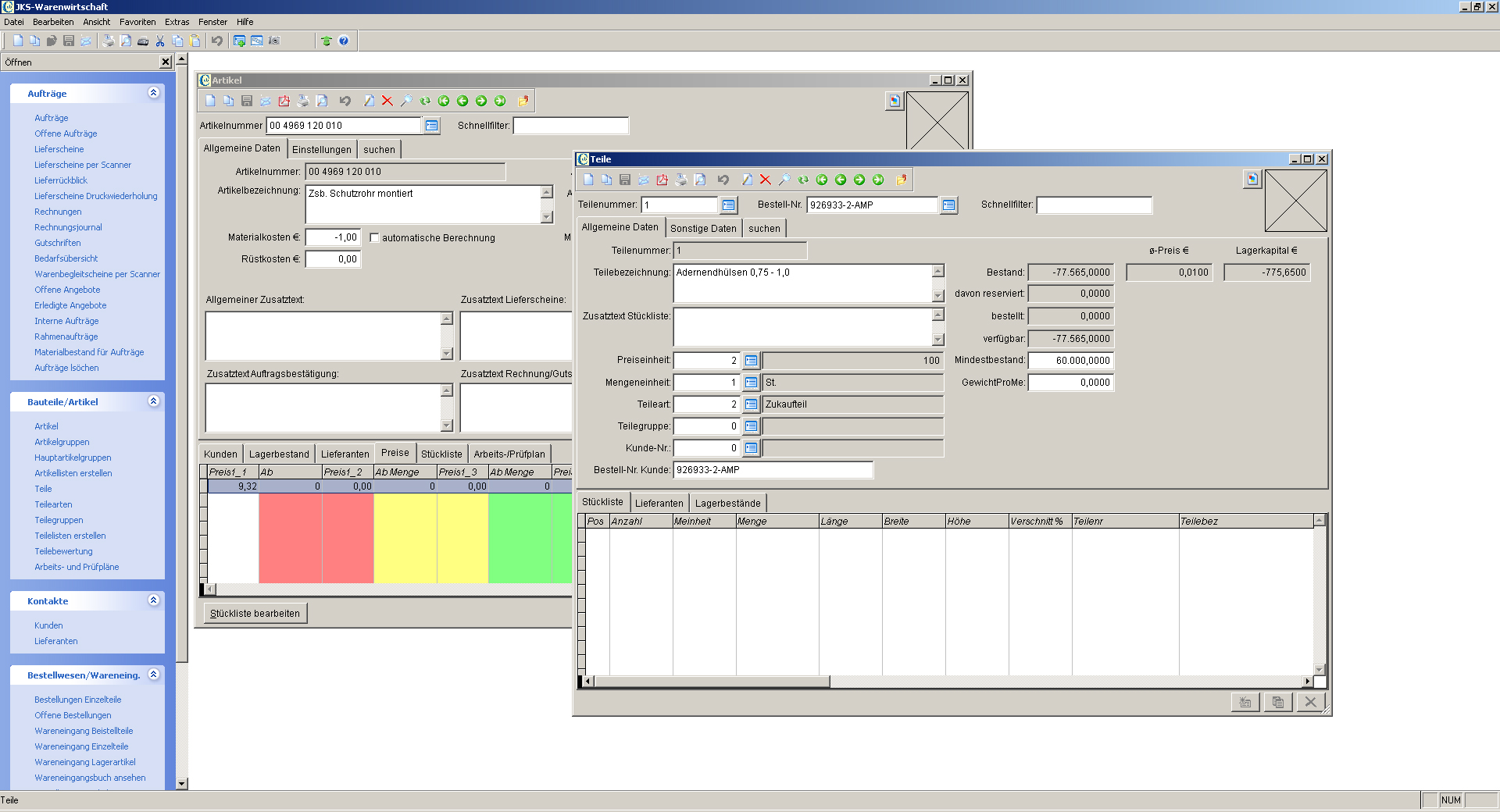Click the Stückliste bearbeiten button
The image size is (1500, 812).
[x=255, y=613]
